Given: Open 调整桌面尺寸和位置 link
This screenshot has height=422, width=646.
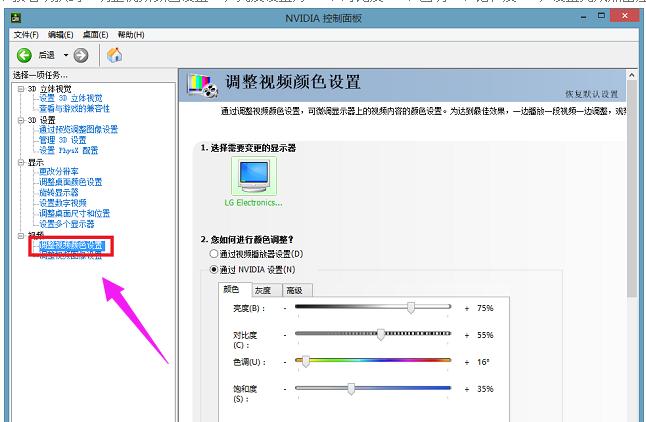Looking at the screenshot, I should pos(74,213).
